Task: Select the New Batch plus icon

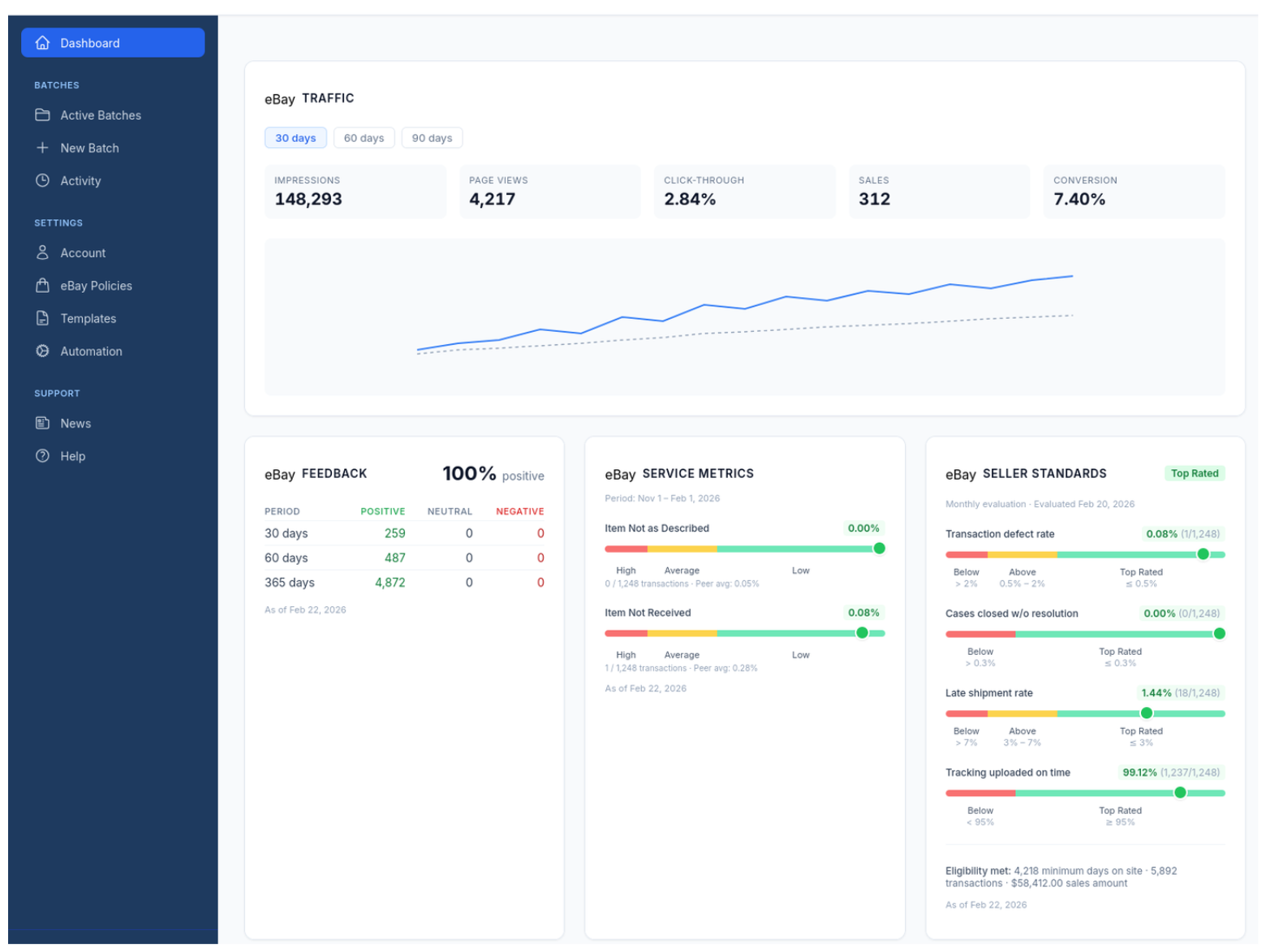Action: pos(42,148)
